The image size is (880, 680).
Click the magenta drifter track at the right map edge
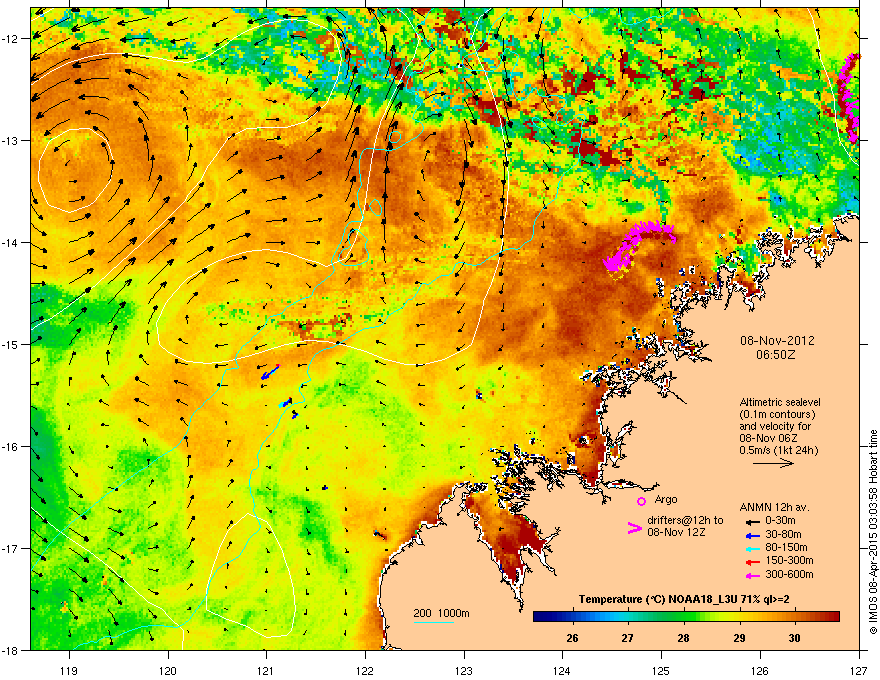pos(849,98)
